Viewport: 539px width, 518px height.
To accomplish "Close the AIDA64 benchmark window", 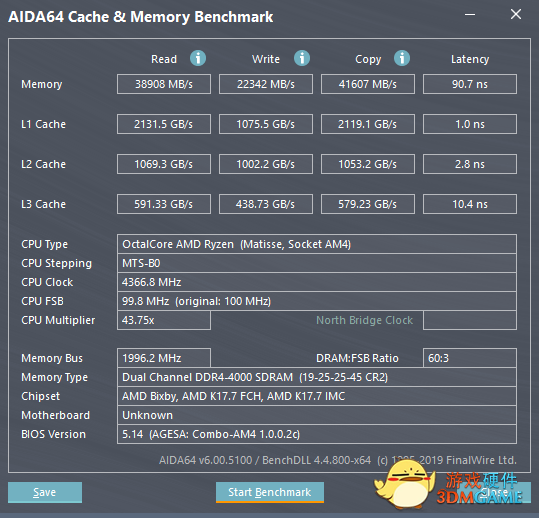I will click(x=516, y=14).
